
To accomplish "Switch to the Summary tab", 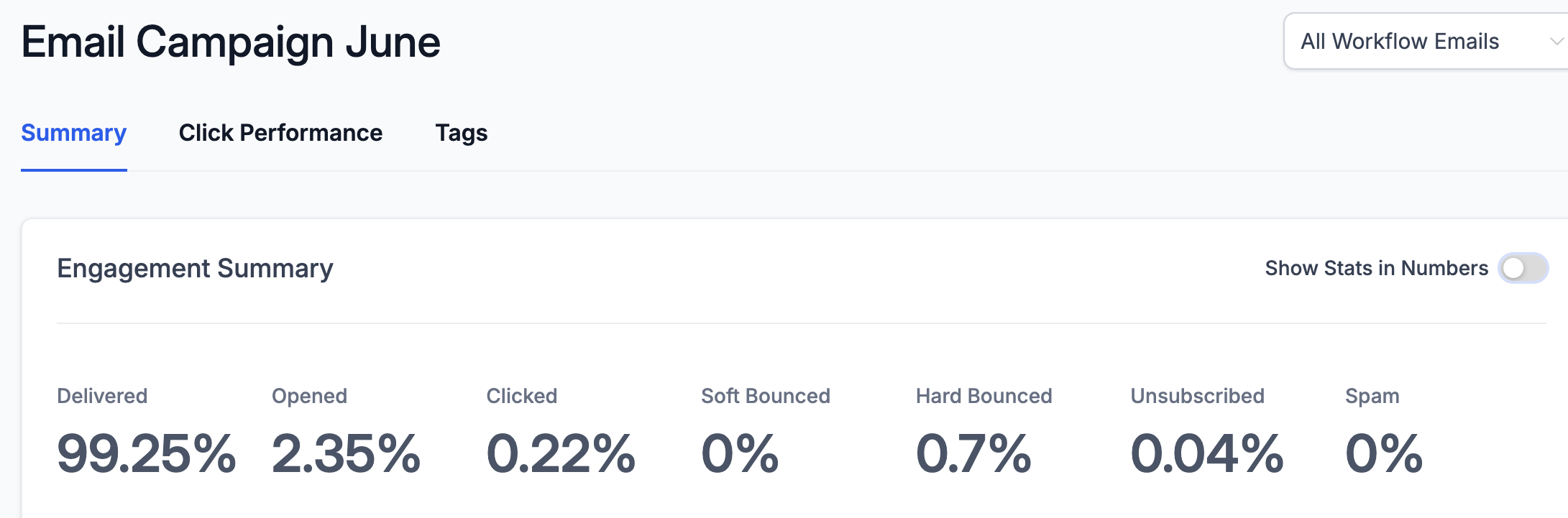I will coord(73,133).
